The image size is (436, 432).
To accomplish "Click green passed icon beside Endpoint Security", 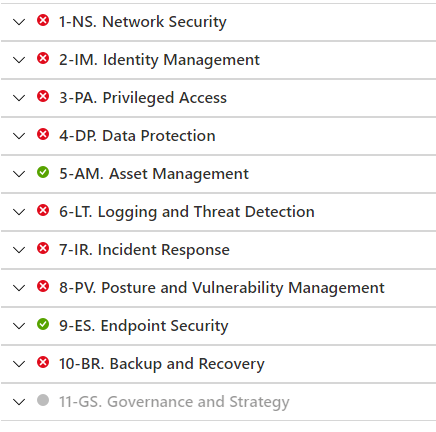I will pyautogui.click(x=43, y=324).
